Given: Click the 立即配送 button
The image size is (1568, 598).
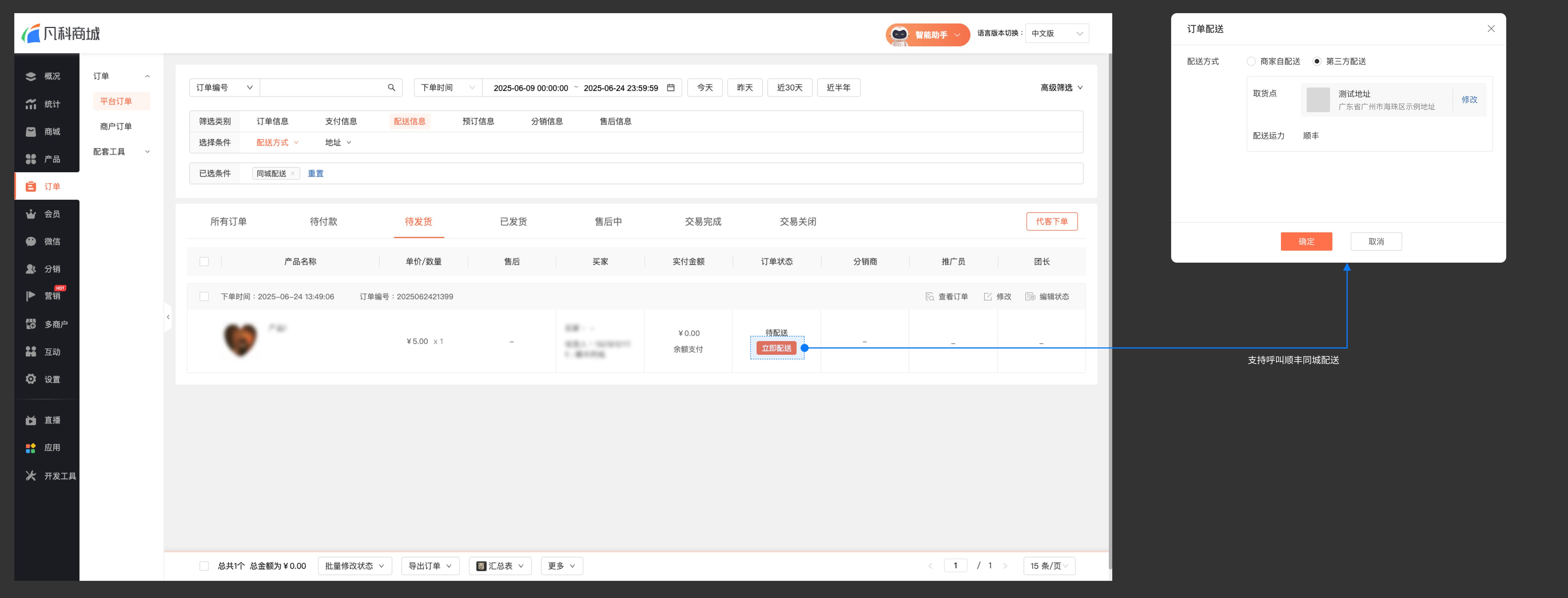Looking at the screenshot, I should (x=777, y=348).
